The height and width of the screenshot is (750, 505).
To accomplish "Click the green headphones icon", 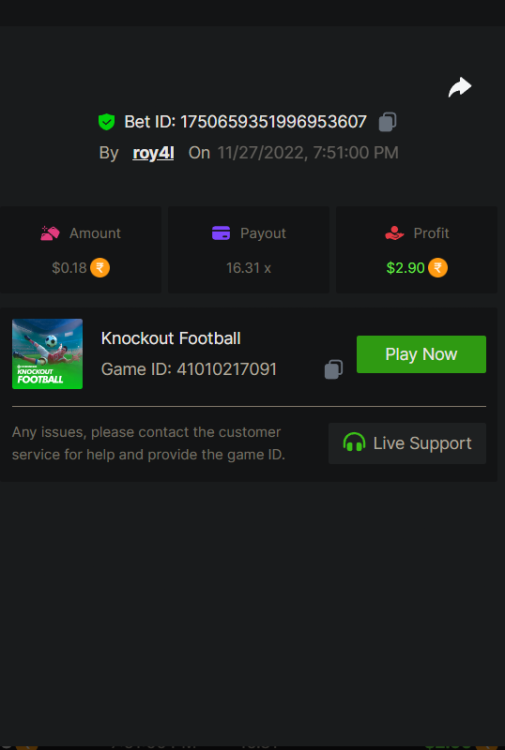I will tap(354, 442).
